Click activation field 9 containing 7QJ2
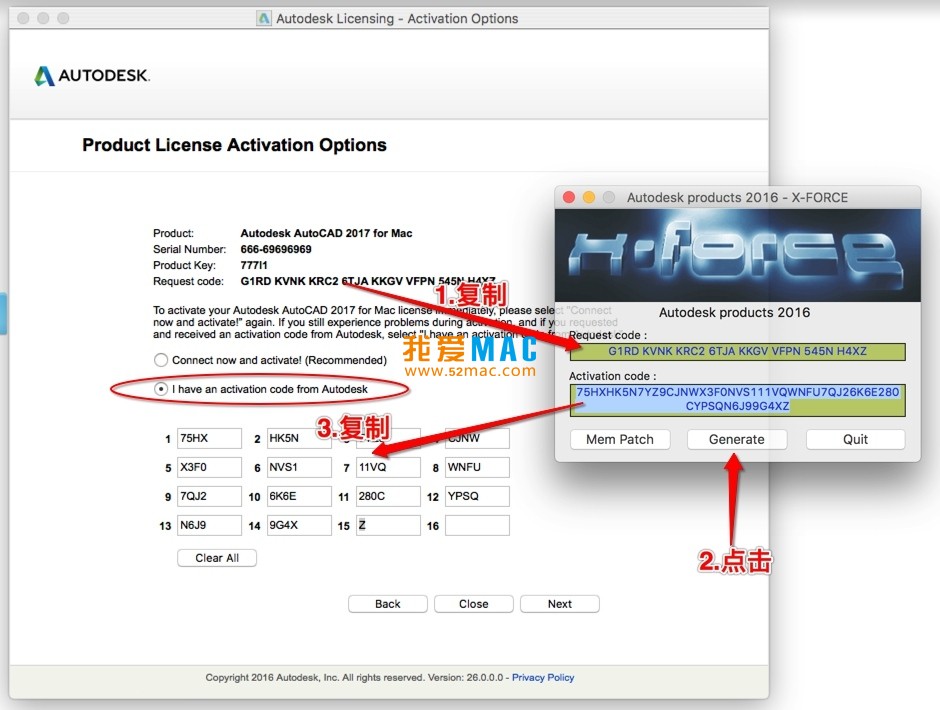The width and height of the screenshot is (940, 710). click(209, 497)
